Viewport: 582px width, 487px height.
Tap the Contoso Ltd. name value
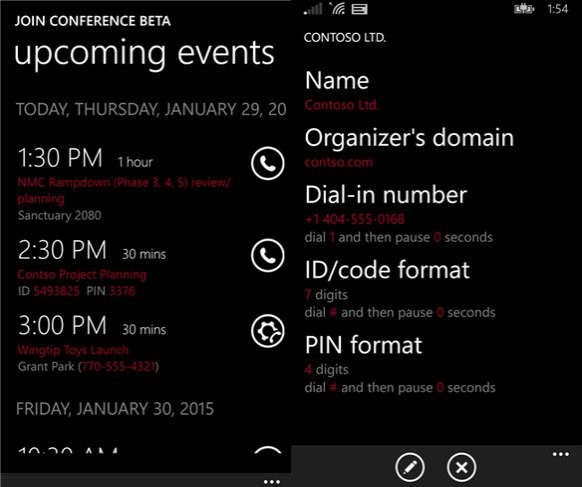coord(341,105)
